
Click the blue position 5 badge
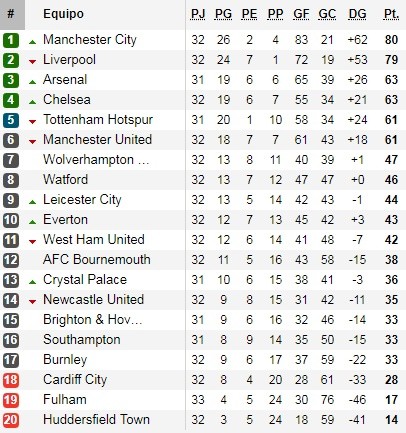pyautogui.click(x=11, y=120)
